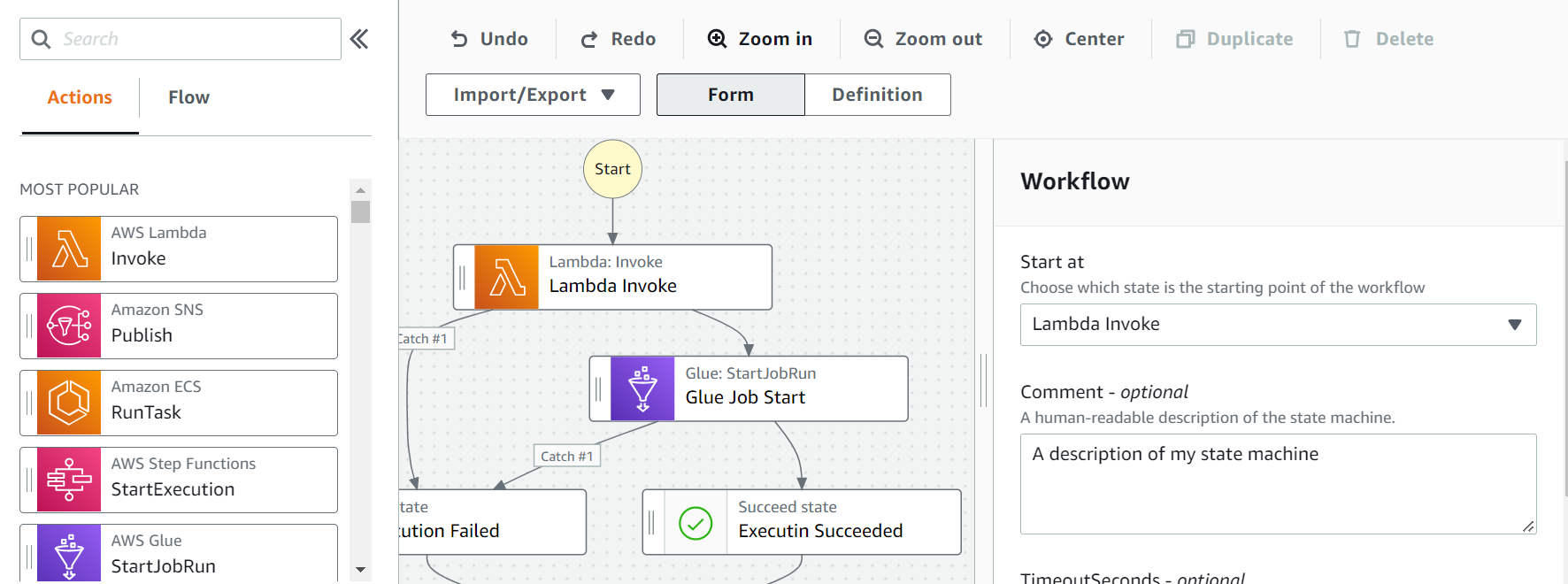The width and height of the screenshot is (1568, 584).
Task: Click the Center target icon
Action: [x=1043, y=39]
